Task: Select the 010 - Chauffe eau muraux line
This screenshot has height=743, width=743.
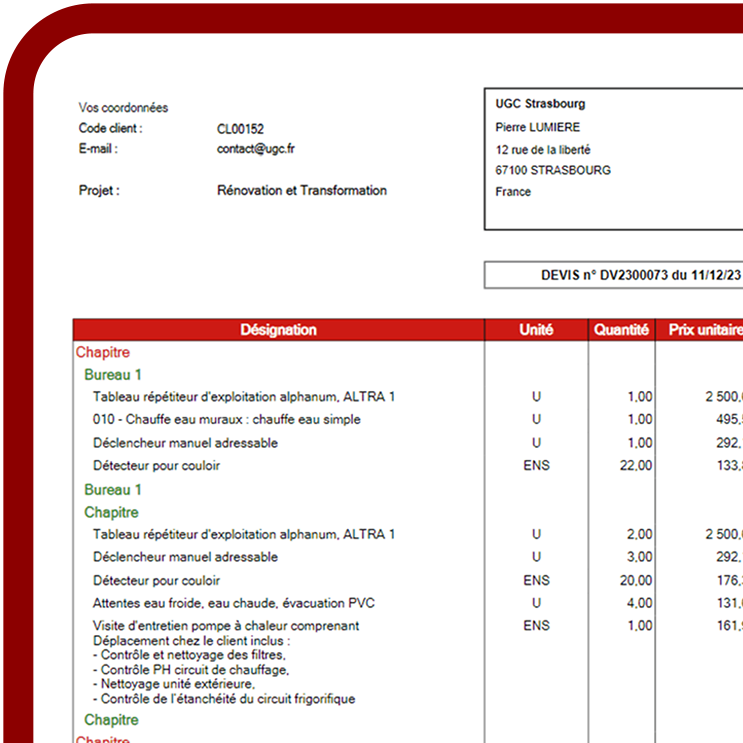Action: (x=226, y=420)
